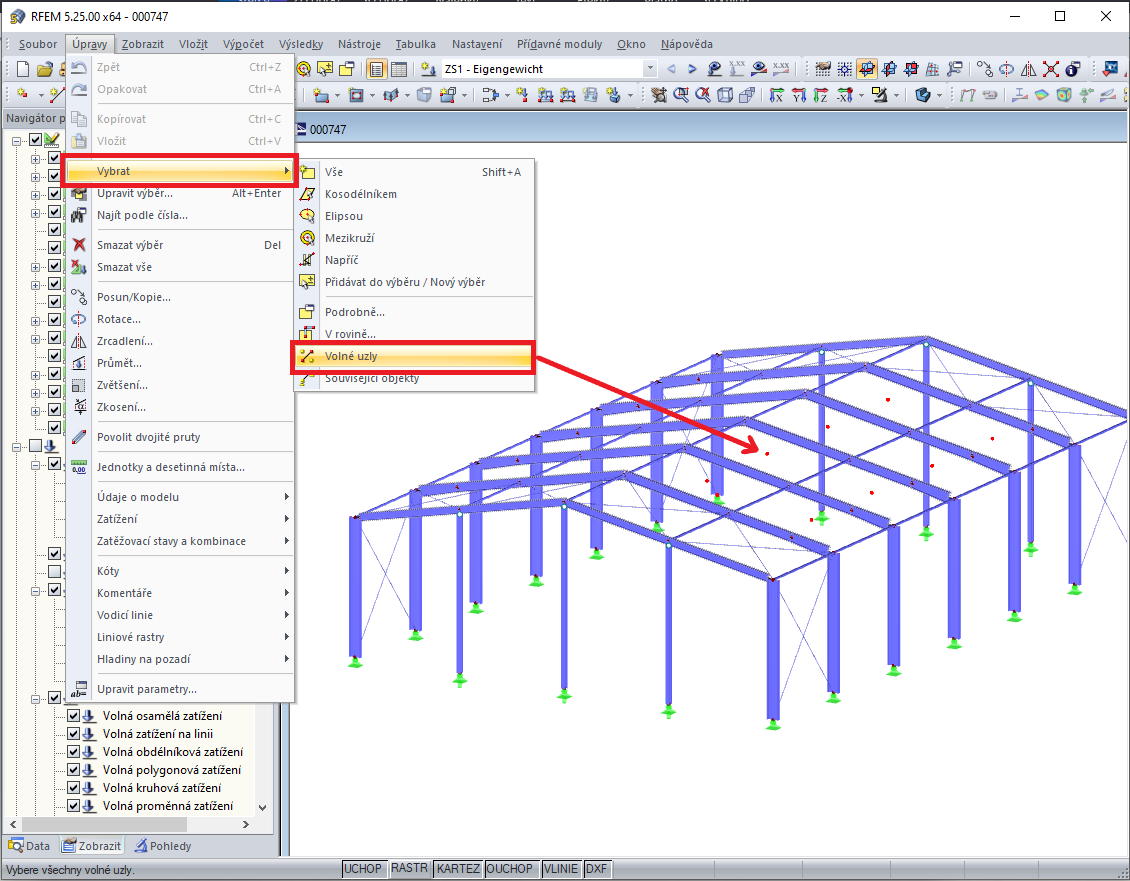Toggle UCHOP snap in status bar
Viewport: 1130px width, 881px height.
pyautogui.click(x=362, y=869)
